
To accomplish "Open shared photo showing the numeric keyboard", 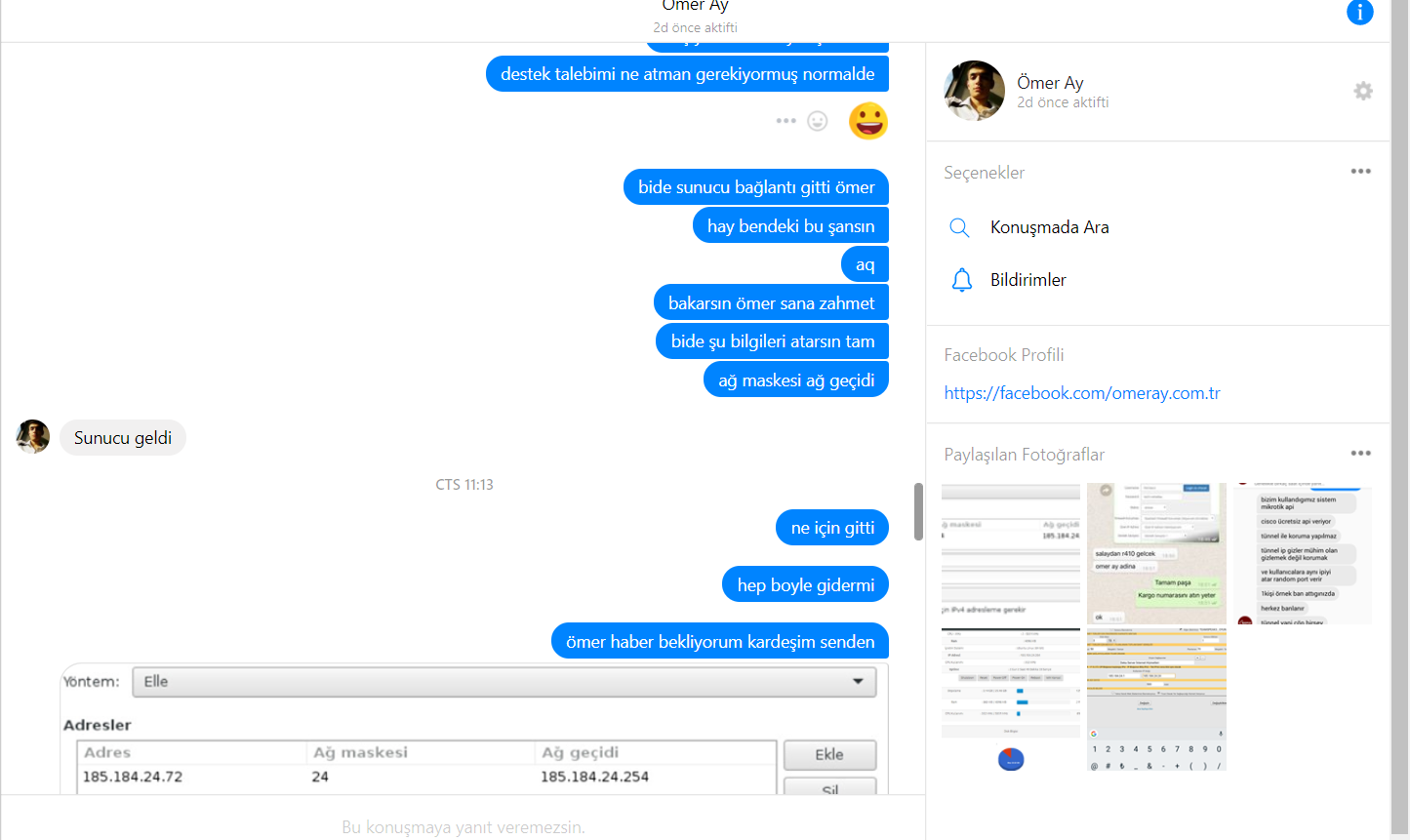I will pos(1156,700).
